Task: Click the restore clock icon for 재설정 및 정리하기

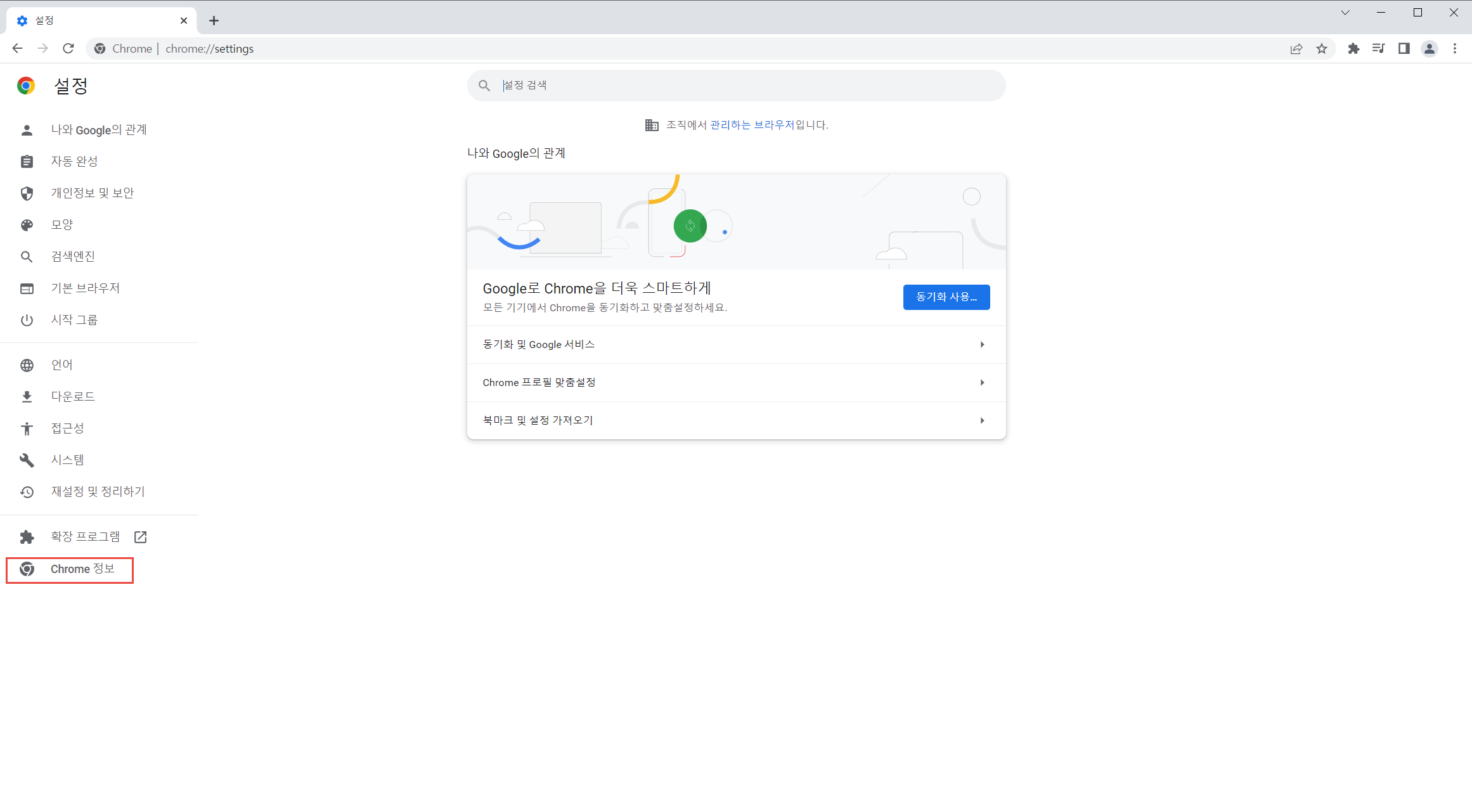Action: pos(27,492)
